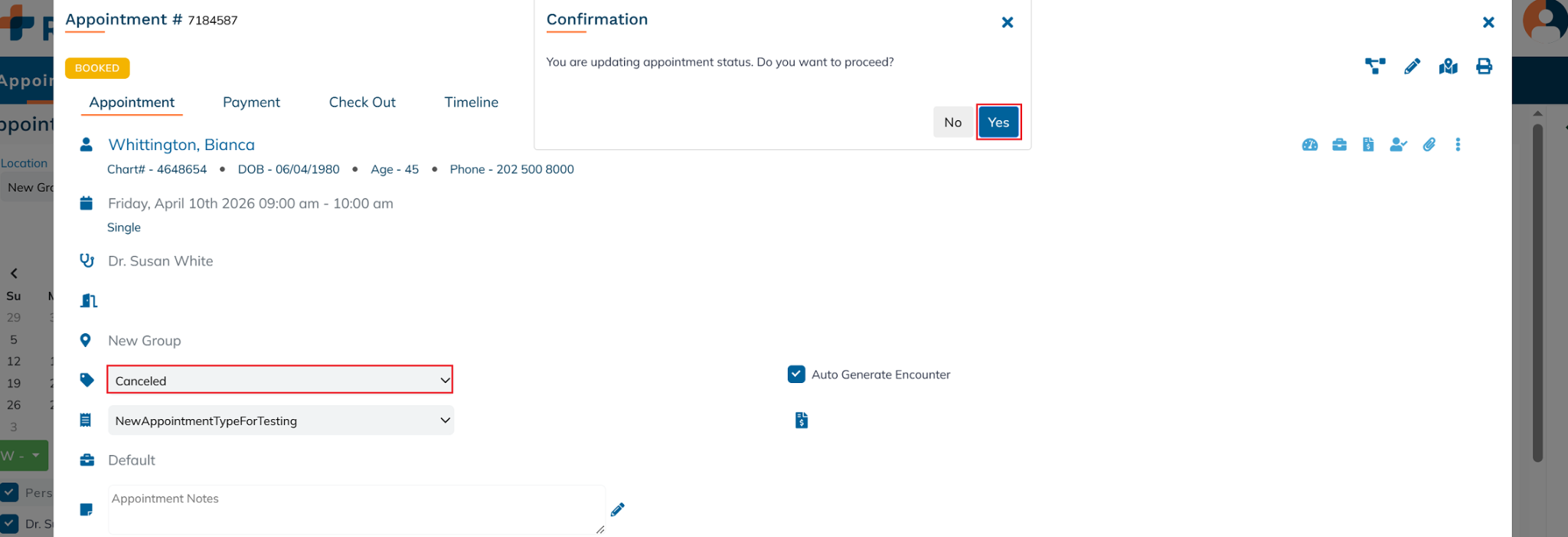The height and width of the screenshot is (537, 1568).
Task: Click the pencil edit appointment icon
Action: pyautogui.click(x=1412, y=67)
